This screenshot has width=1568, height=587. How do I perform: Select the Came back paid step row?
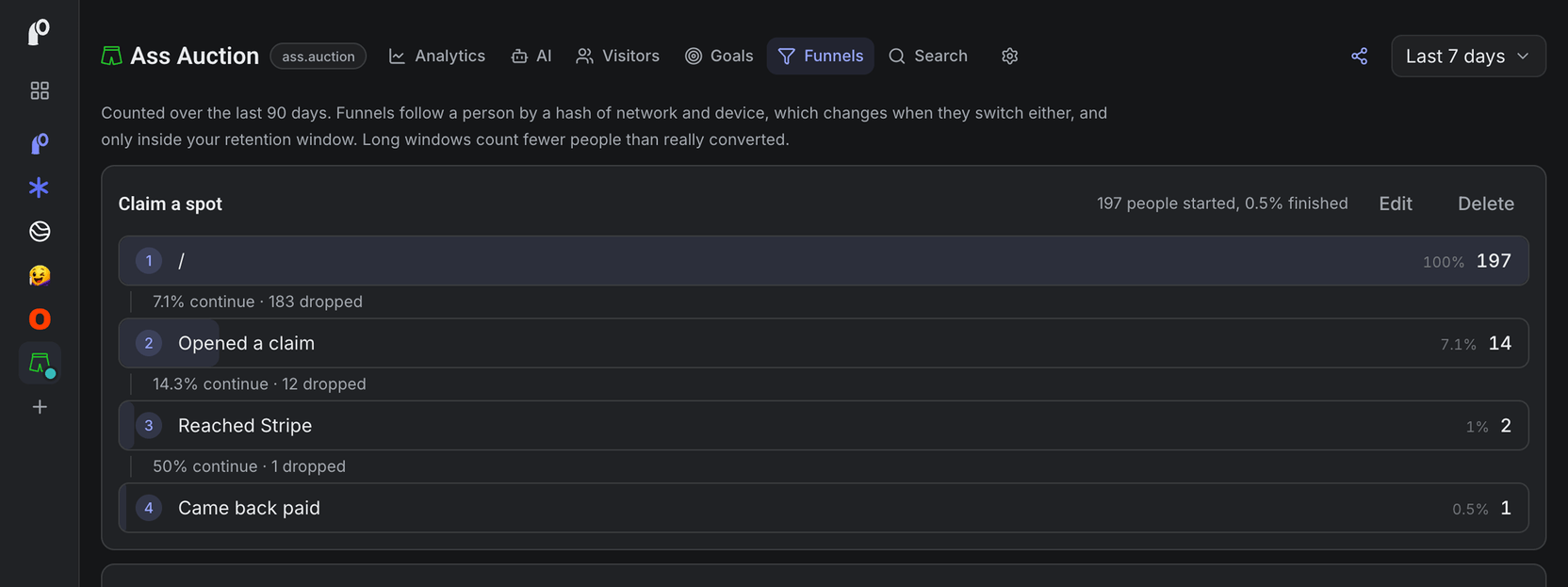click(x=824, y=508)
